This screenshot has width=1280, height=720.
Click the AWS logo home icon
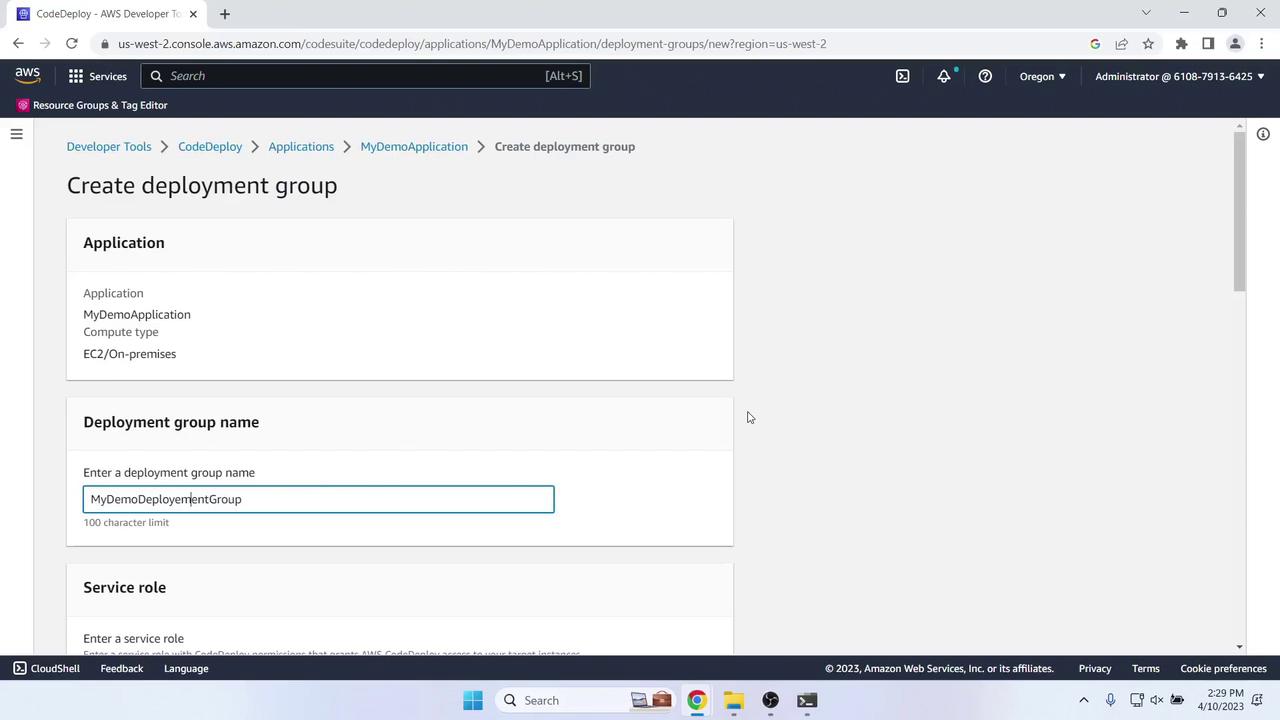click(x=28, y=76)
